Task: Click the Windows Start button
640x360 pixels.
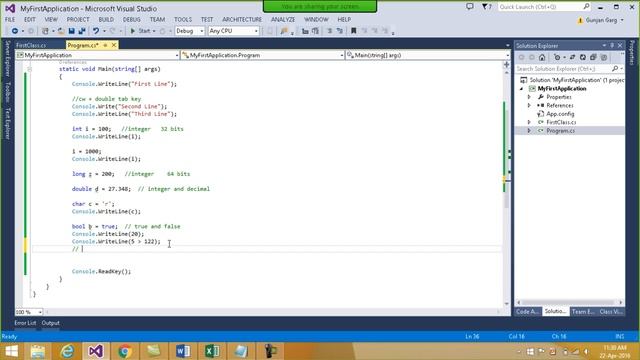Action: click(11, 351)
